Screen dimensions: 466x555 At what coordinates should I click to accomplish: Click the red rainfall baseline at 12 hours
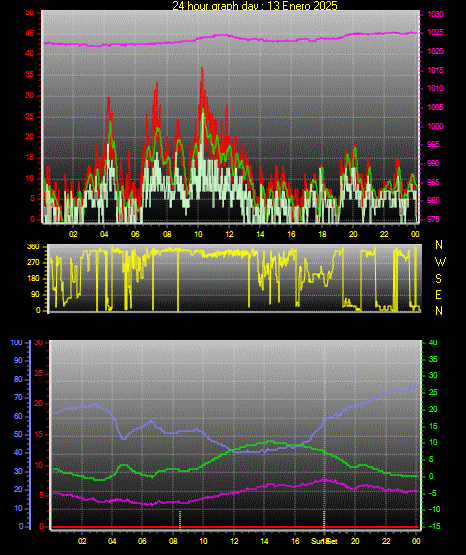tap(234, 527)
